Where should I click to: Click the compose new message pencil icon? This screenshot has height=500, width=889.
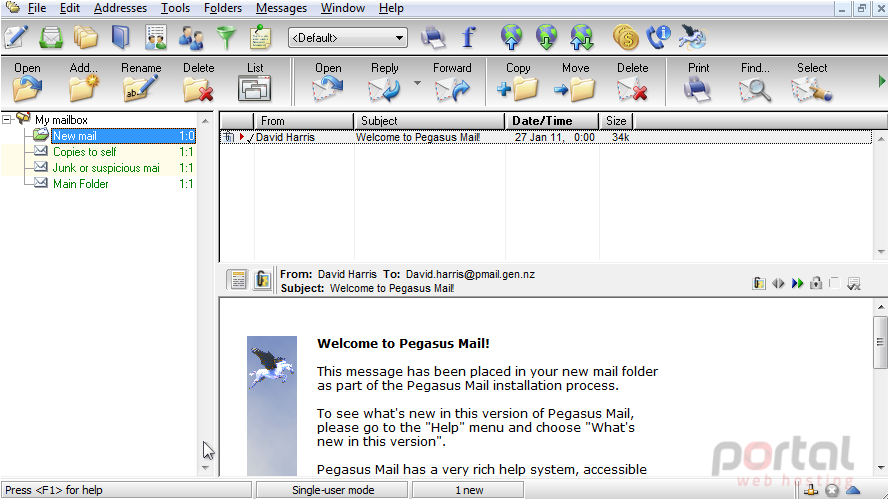tap(16, 37)
